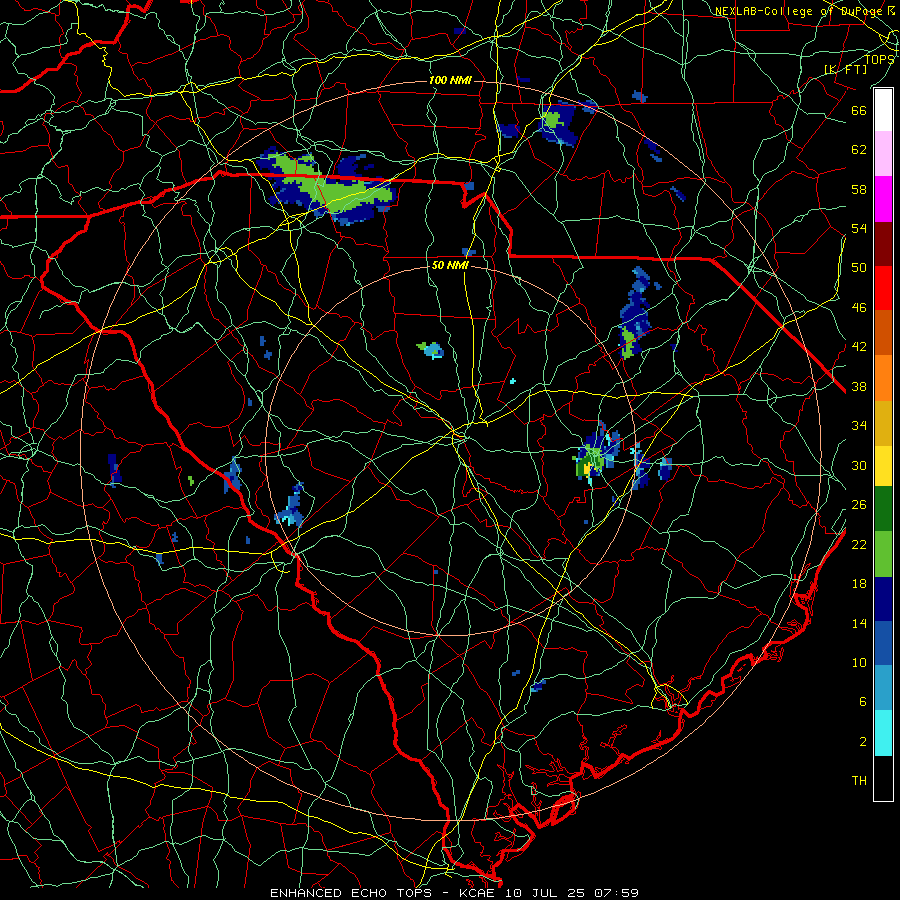Click the legend value "66"
This screenshot has width=900, height=900.
[859, 110]
